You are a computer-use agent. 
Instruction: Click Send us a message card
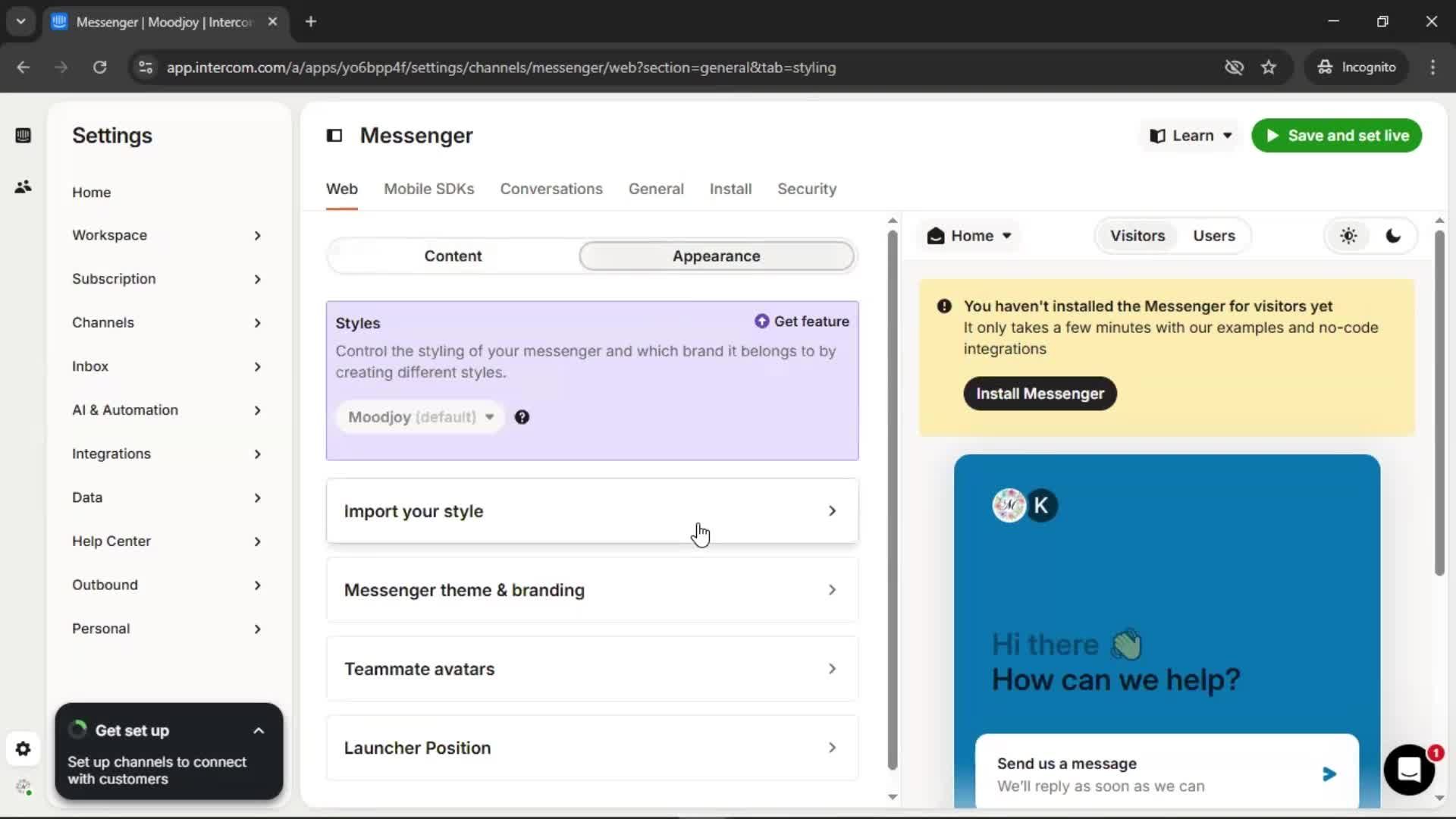coord(1166,773)
